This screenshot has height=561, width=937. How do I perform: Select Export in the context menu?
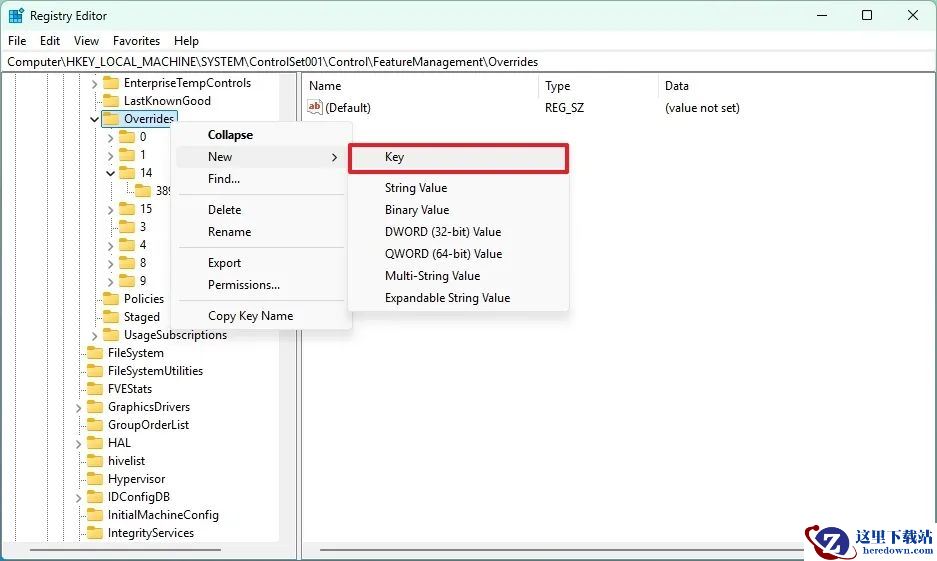click(261, 263)
